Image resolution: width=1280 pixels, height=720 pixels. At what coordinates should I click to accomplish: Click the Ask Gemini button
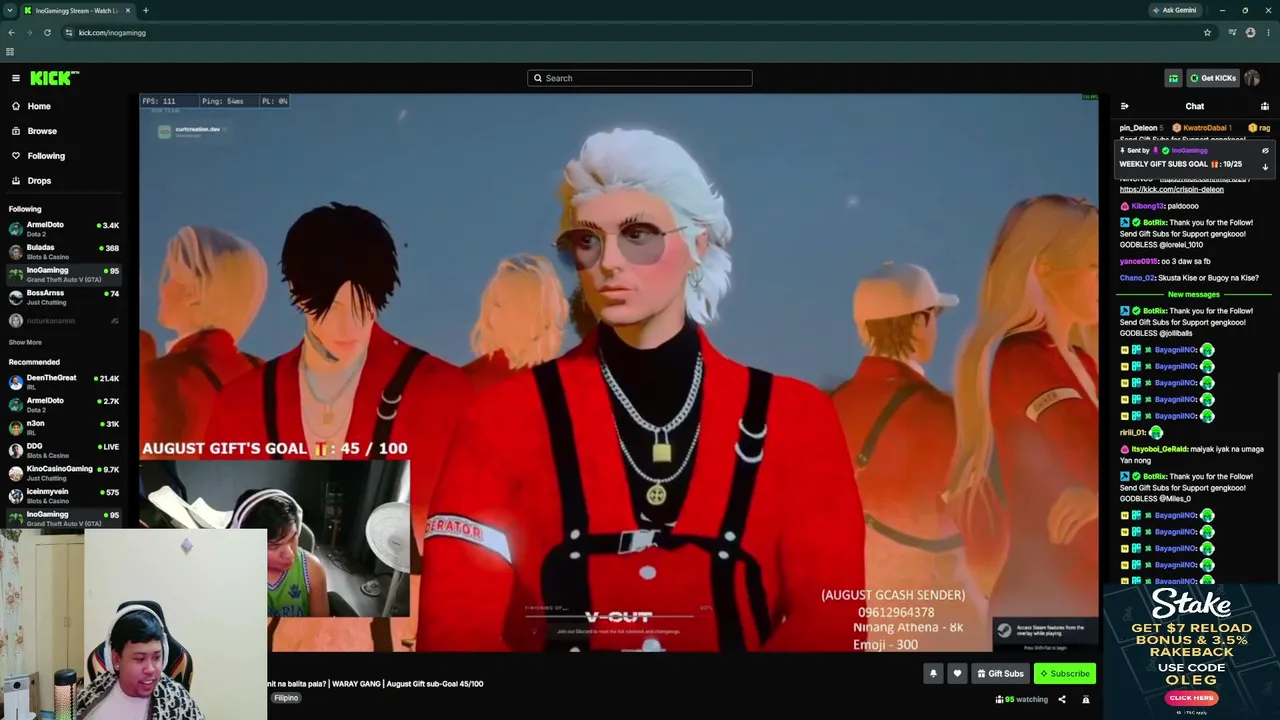(1174, 10)
